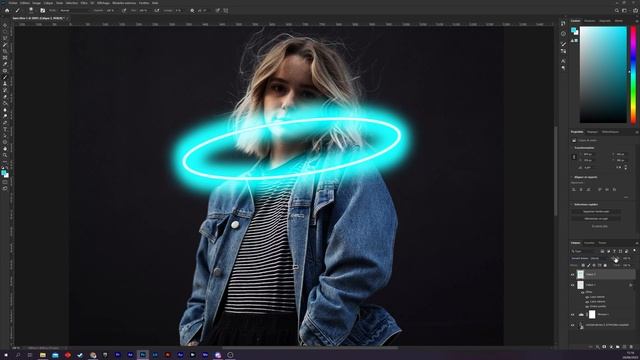Click Sélectionner un sujet button
This screenshot has height=360, width=640.
596,219
